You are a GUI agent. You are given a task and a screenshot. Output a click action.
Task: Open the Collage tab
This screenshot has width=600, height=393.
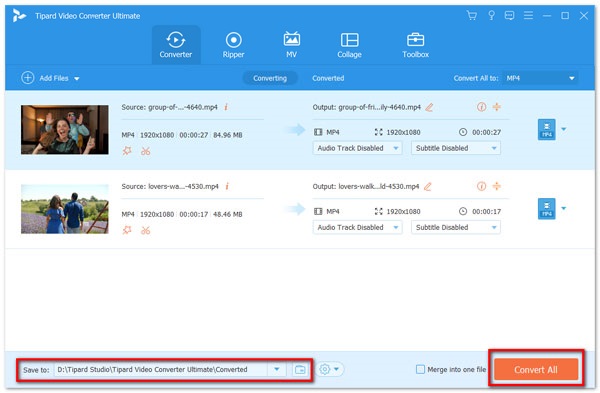(x=349, y=45)
